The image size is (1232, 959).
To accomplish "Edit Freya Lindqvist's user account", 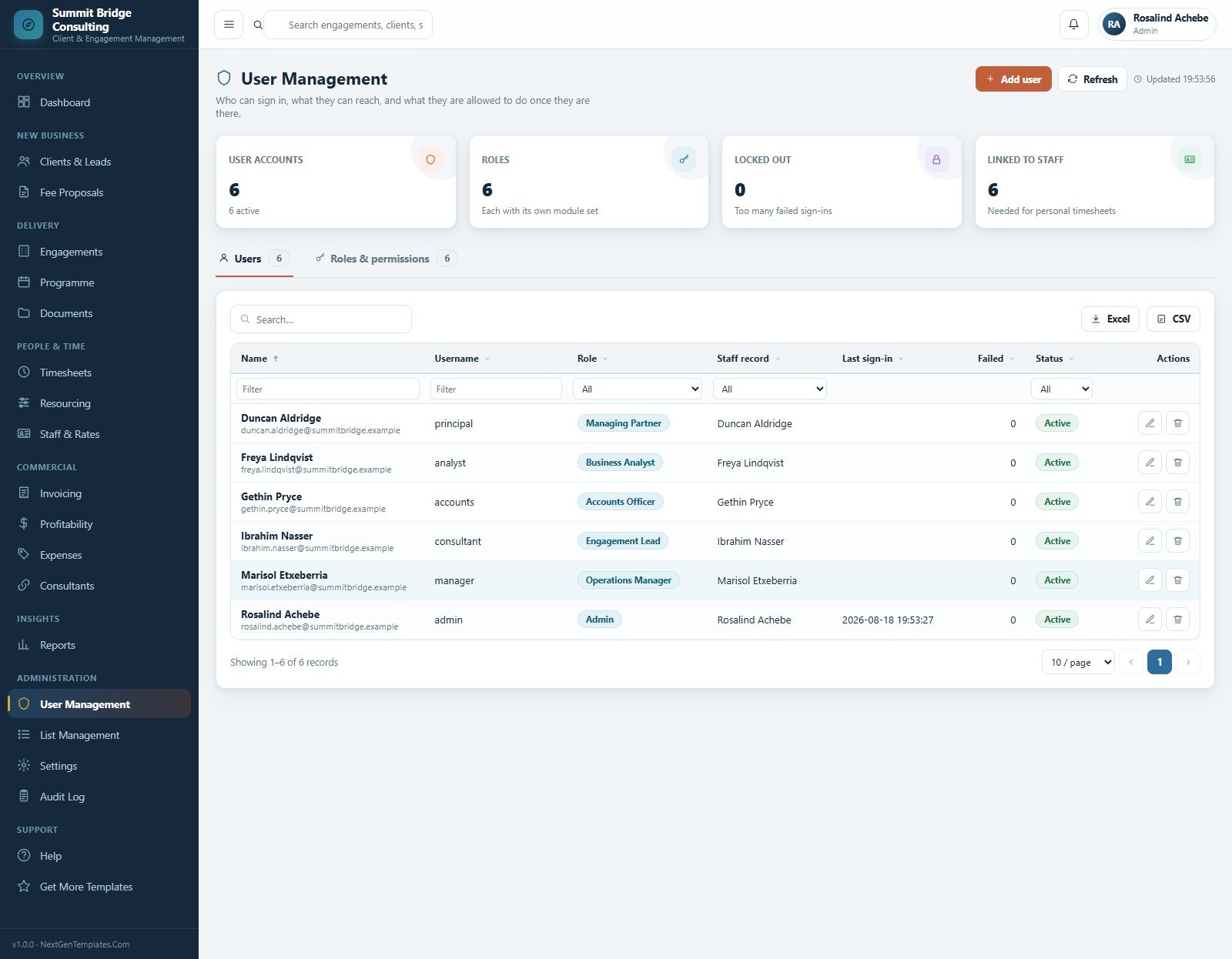I will coord(1150,463).
